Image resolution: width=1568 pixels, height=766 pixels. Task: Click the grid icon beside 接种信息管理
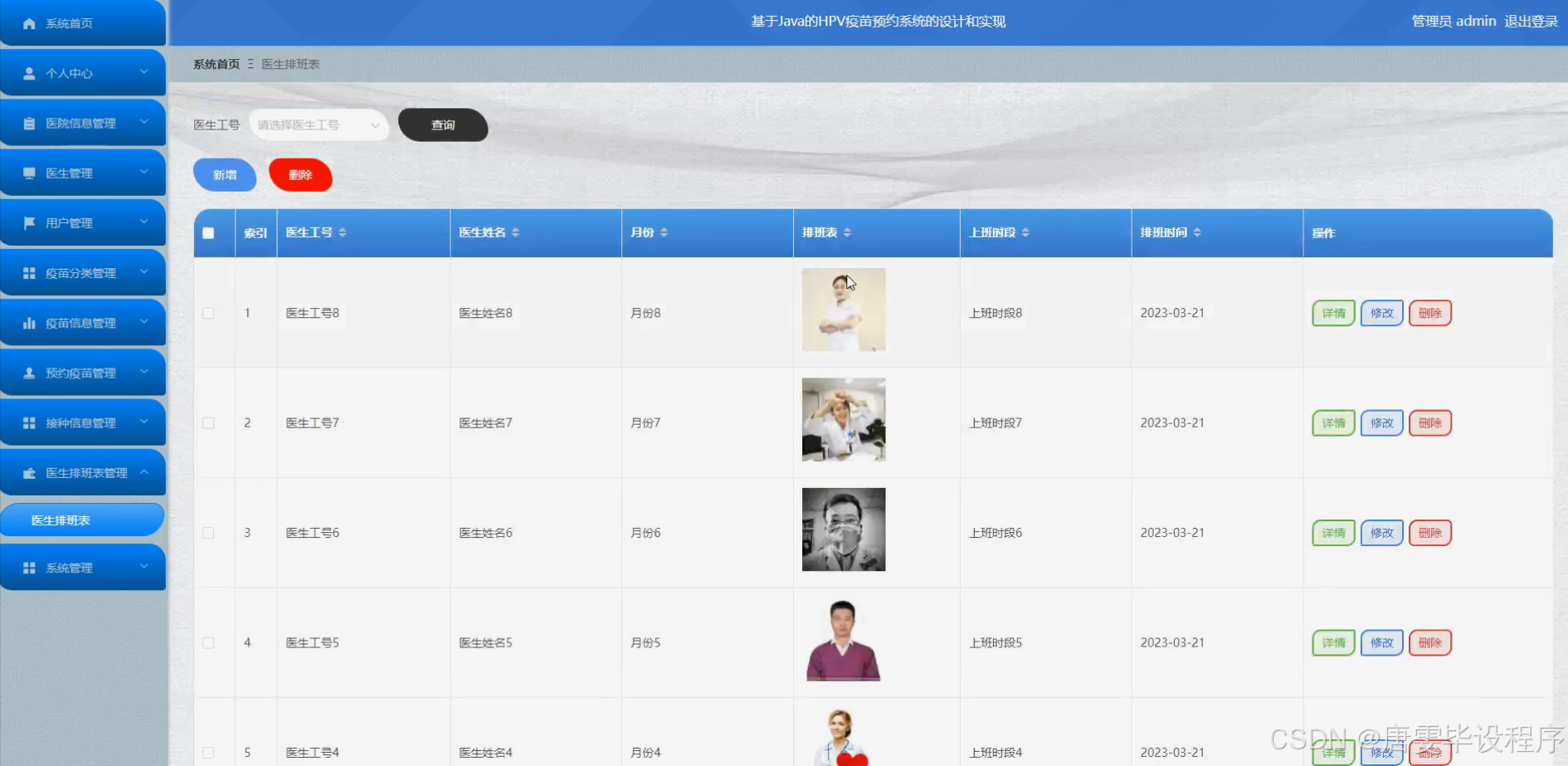[x=29, y=422]
